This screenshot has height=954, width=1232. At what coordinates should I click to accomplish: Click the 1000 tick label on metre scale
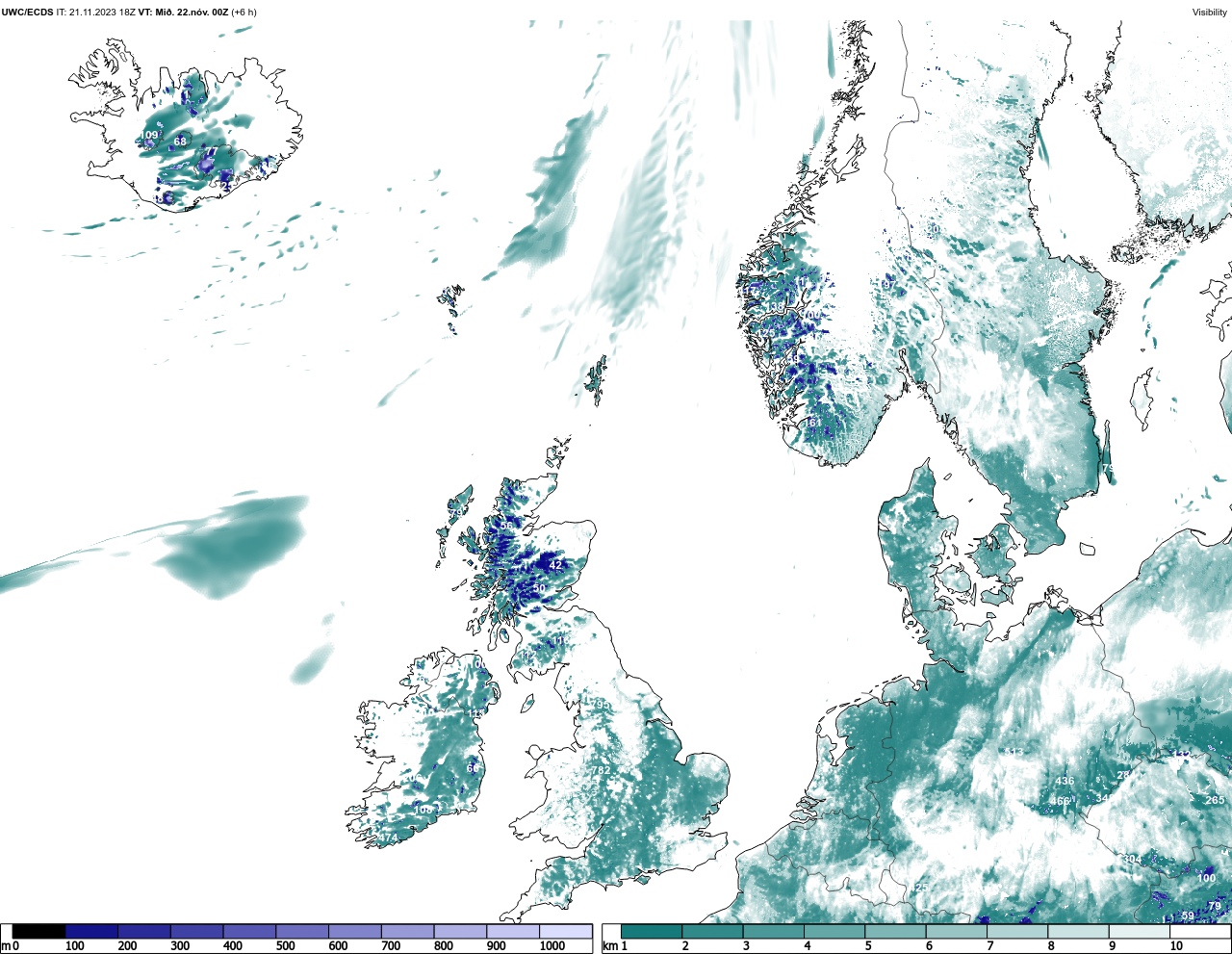552,947
